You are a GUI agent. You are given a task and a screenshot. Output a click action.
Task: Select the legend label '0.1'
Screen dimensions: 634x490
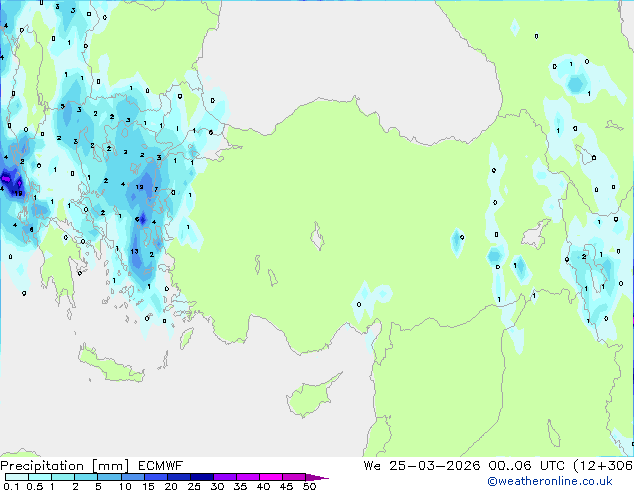pos(11,486)
